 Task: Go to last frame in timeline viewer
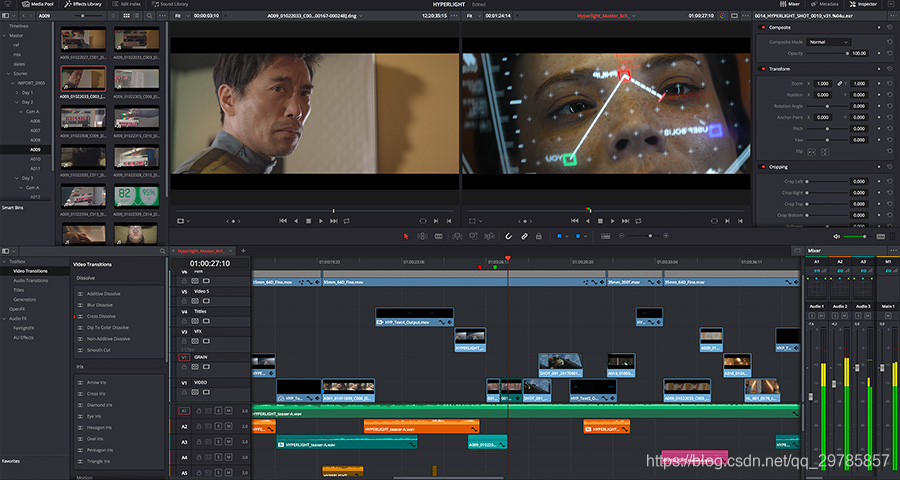pyautogui.click(x=625, y=220)
